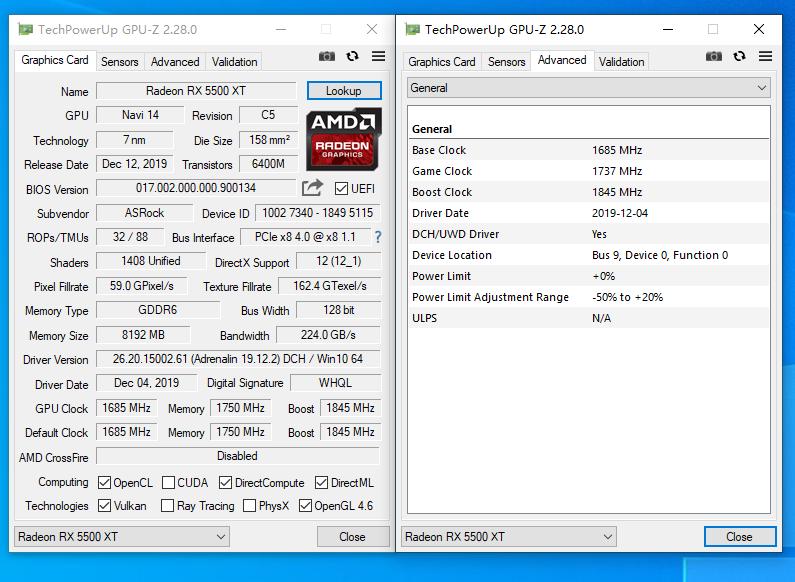This screenshot has height=582, width=795.
Task: Open hamburger menu in right GPU-Z window
Action: 766,56
